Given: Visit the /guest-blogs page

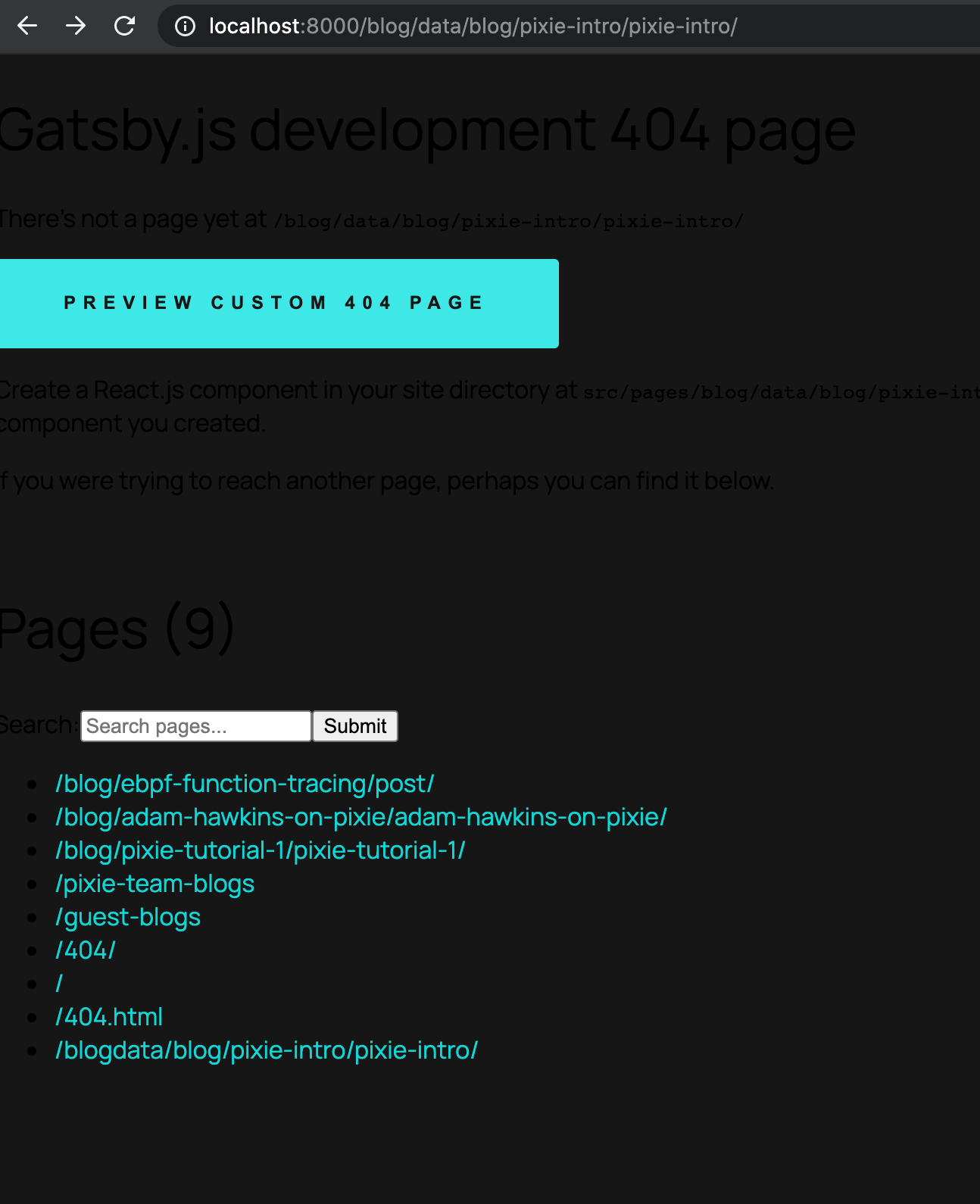Looking at the screenshot, I should pyautogui.click(x=128, y=917).
